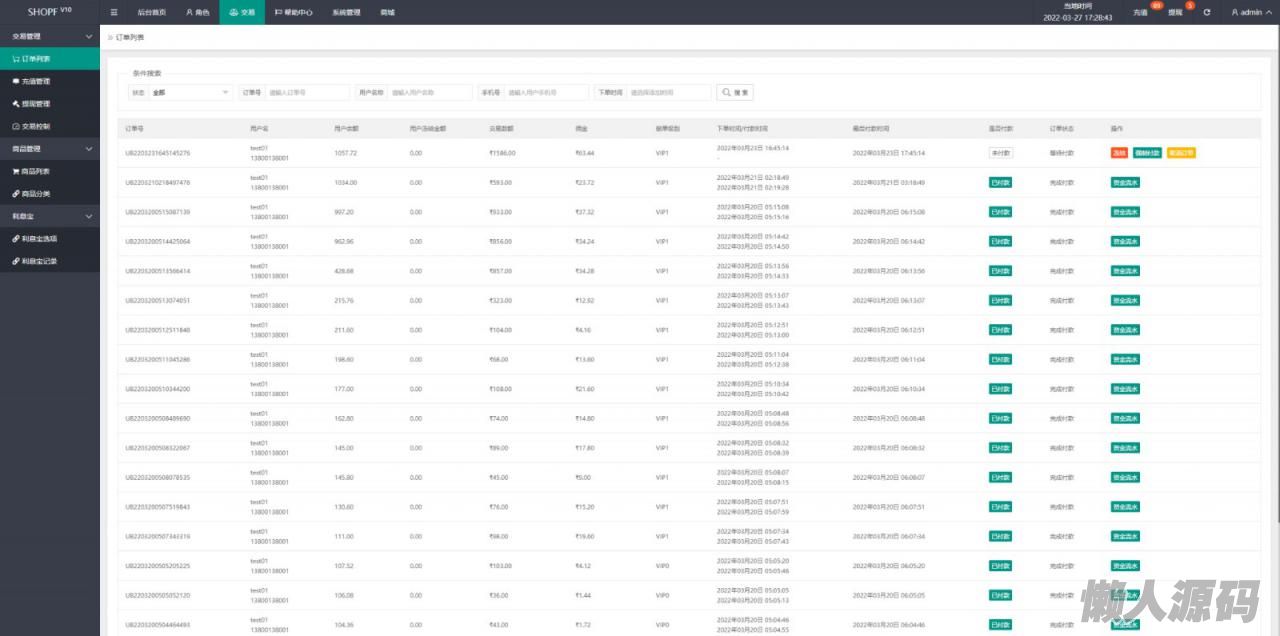
Task: Open 充值管理 in the sidebar
Action: pos(36,81)
